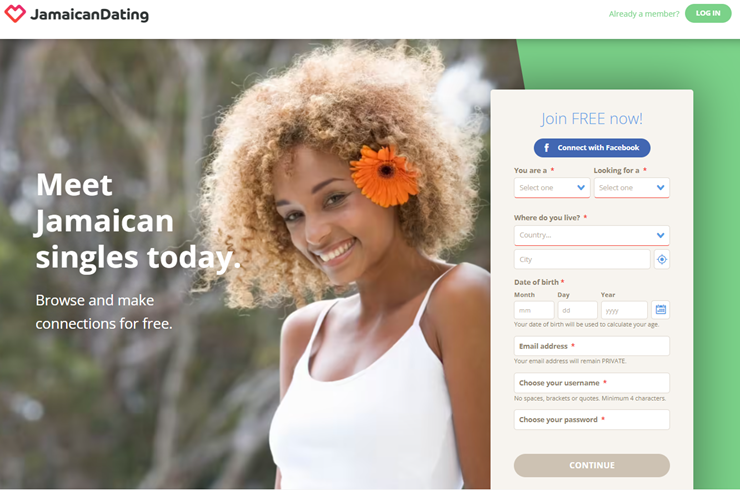Image resolution: width=740 pixels, height=490 pixels.
Task: Click the 'Already a member?' link
Action: (644, 14)
